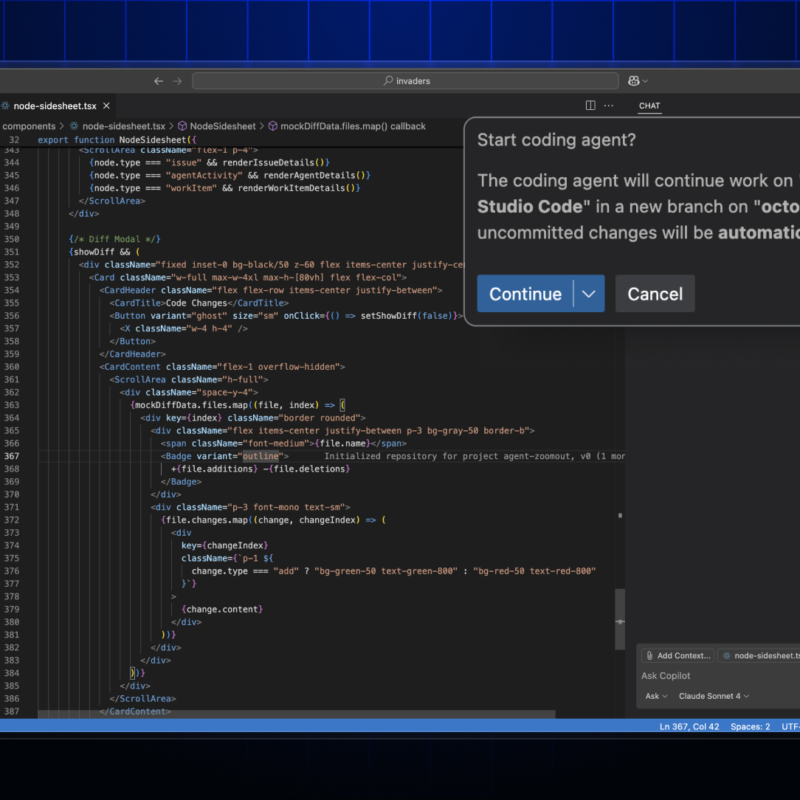Go back with the left arrow
Image resolution: width=800 pixels, height=800 pixels.
158,81
